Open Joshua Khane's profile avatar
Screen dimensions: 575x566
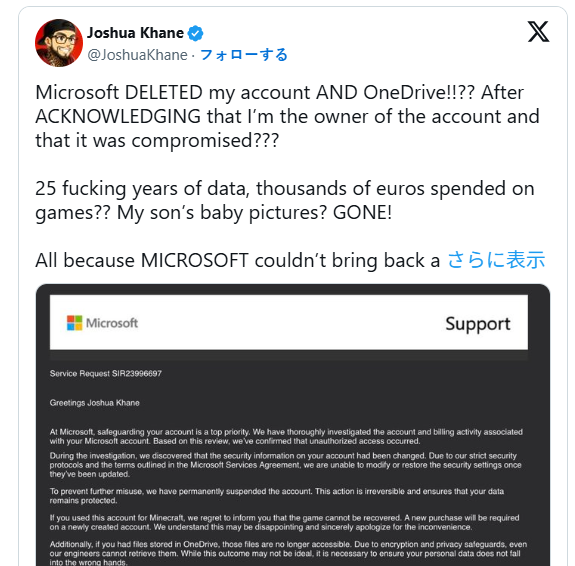click(59, 43)
